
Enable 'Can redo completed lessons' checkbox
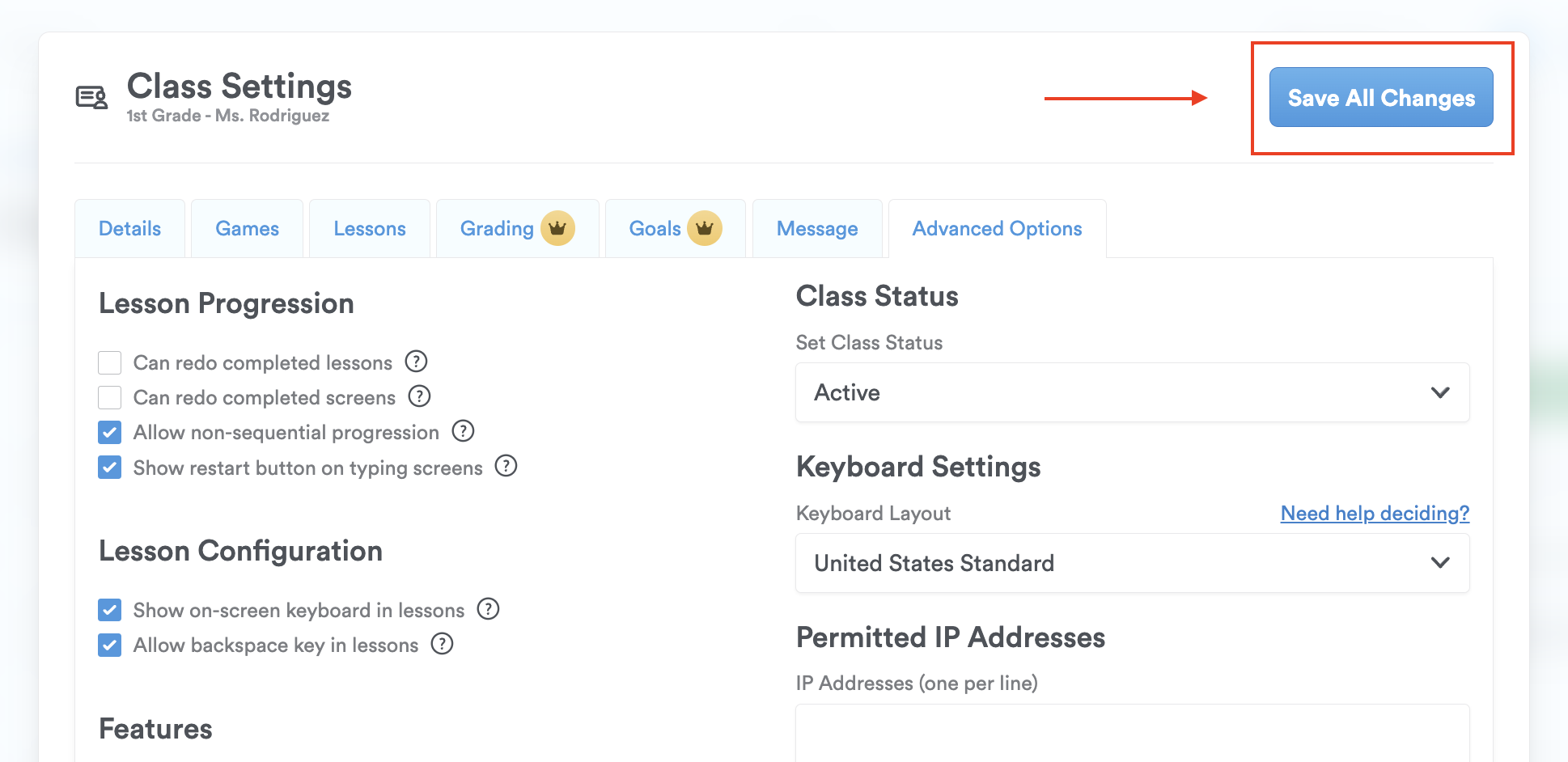pos(110,362)
